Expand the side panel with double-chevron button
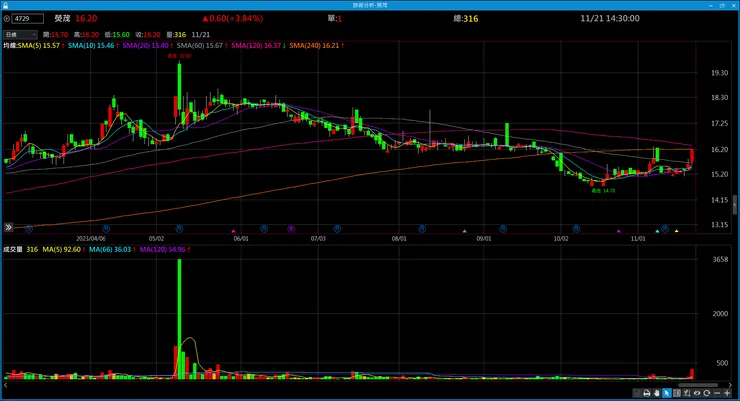 click(8, 227)
